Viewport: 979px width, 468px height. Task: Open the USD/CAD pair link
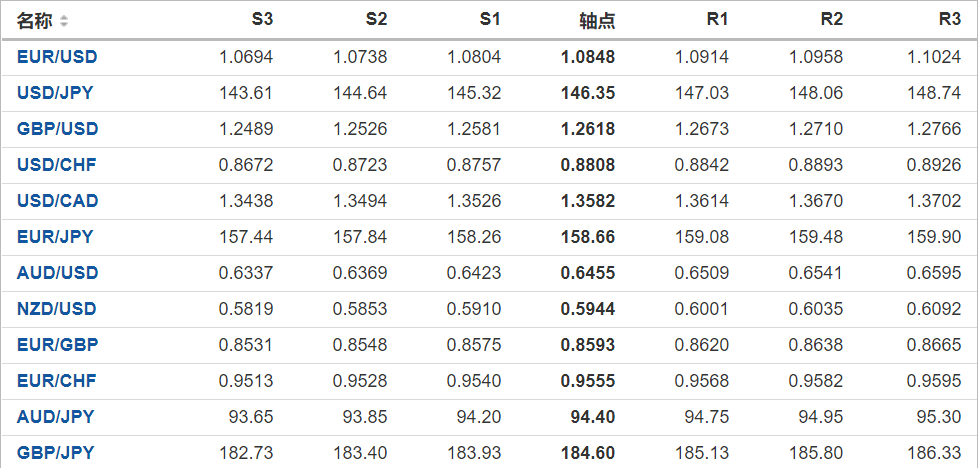point(57,201)
